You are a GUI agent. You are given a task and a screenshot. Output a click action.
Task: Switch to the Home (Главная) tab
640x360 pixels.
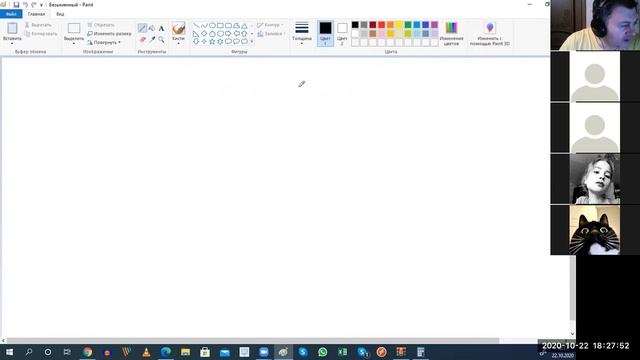pos(36,14)
